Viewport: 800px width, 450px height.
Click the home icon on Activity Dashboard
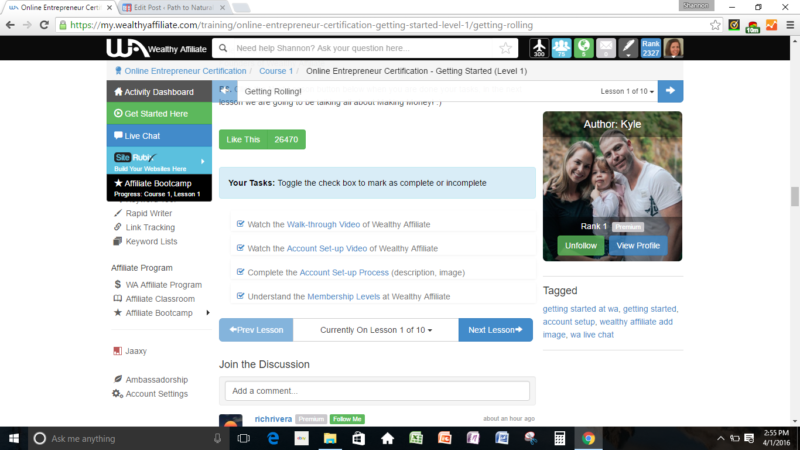118,92
